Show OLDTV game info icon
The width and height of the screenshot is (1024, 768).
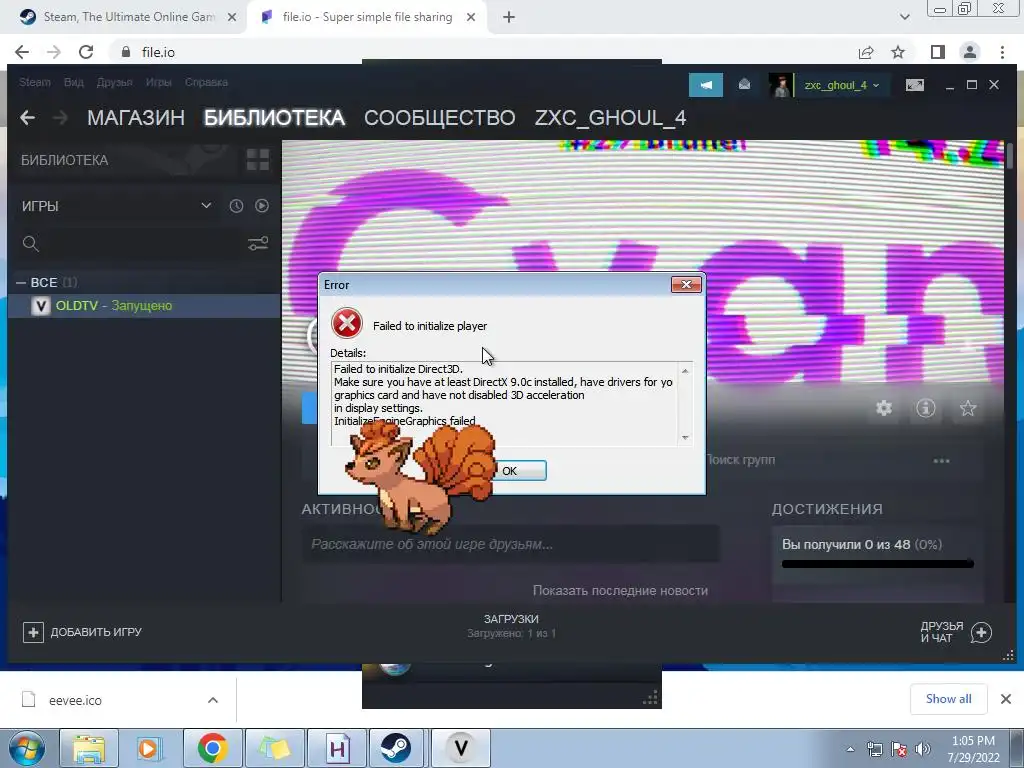pyautogui.click(x=925, y=408)
